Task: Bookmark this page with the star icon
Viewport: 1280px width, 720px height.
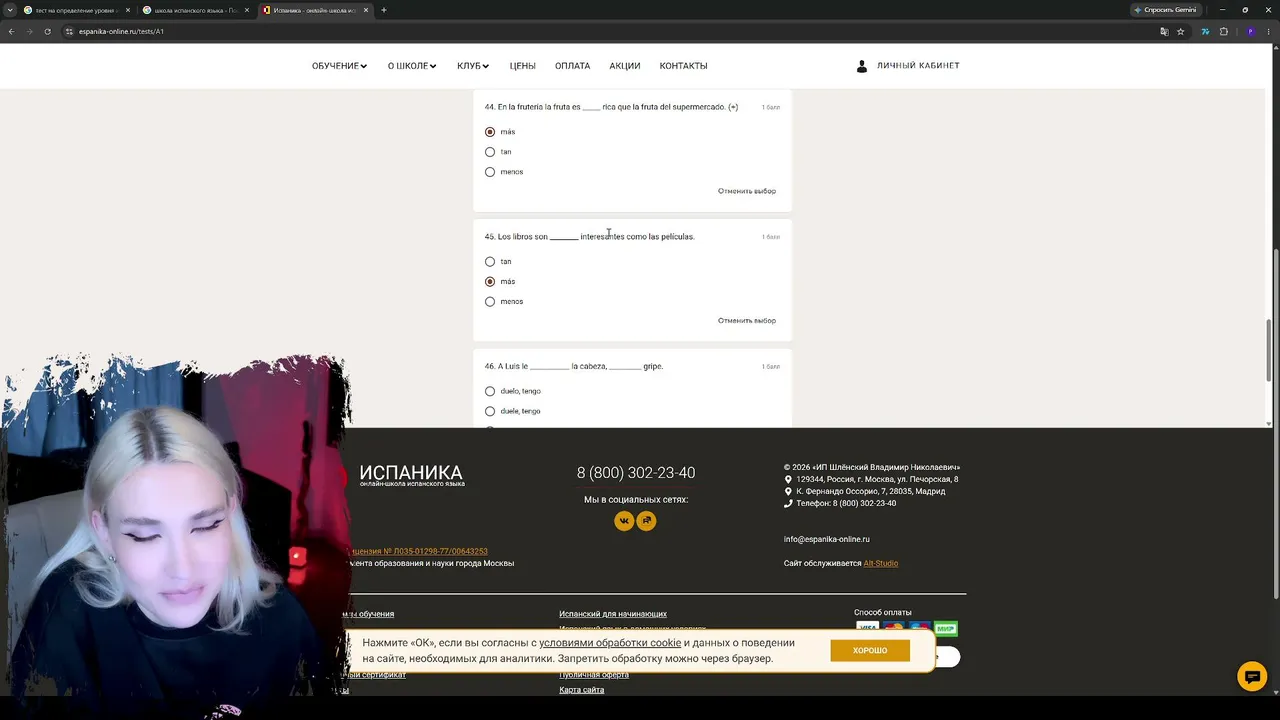Action: point(1181,31)
